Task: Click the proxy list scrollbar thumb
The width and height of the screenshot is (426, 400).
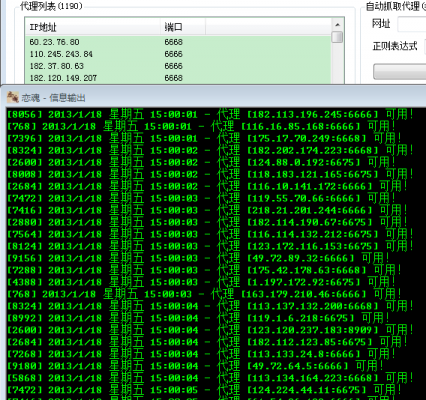Action: click(x=337, y=37)
